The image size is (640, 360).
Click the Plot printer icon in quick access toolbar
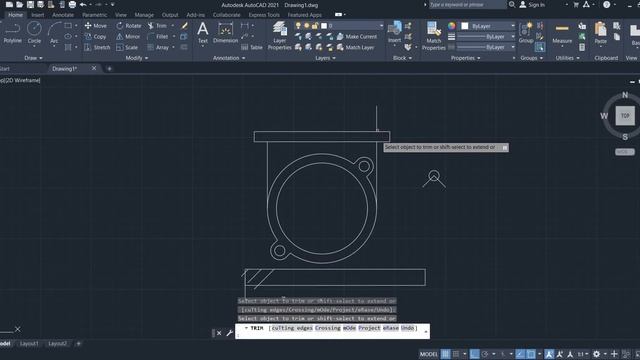72,5
